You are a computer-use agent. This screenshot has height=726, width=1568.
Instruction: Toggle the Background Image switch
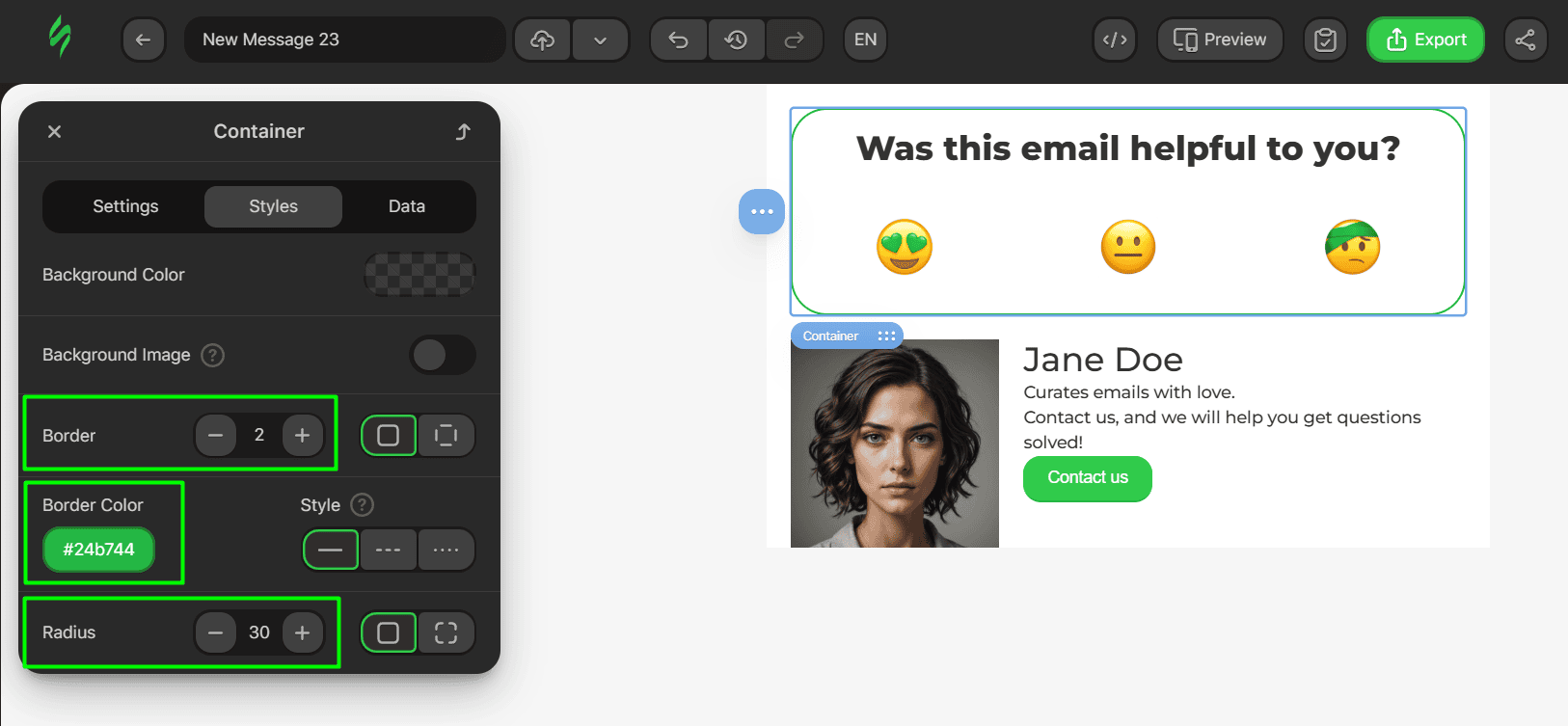pos(442,355)
